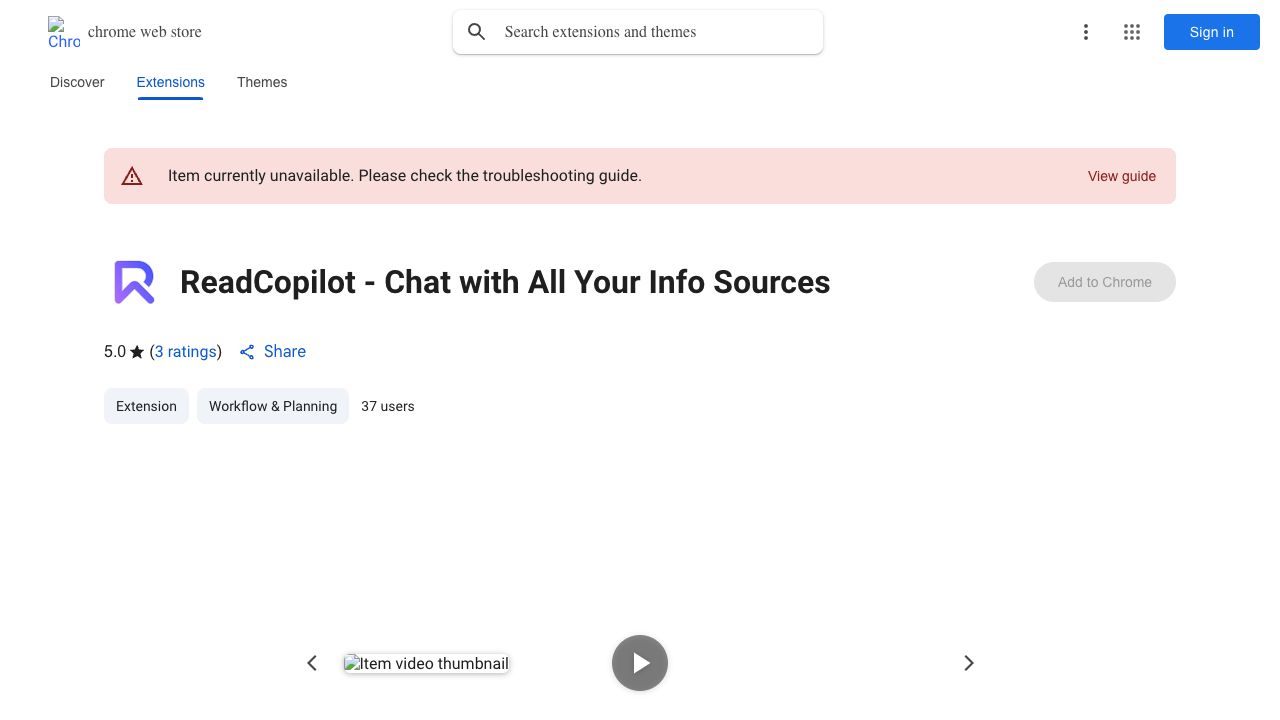
Task: Open the 3 ratings link
Action: pyautogui.click(x=186, y=352)
